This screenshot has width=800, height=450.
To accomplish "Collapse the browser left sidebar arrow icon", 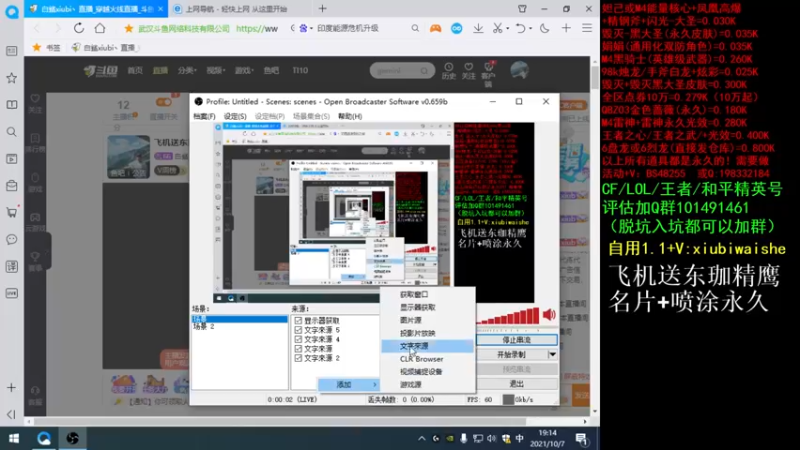I will [11, 414].
